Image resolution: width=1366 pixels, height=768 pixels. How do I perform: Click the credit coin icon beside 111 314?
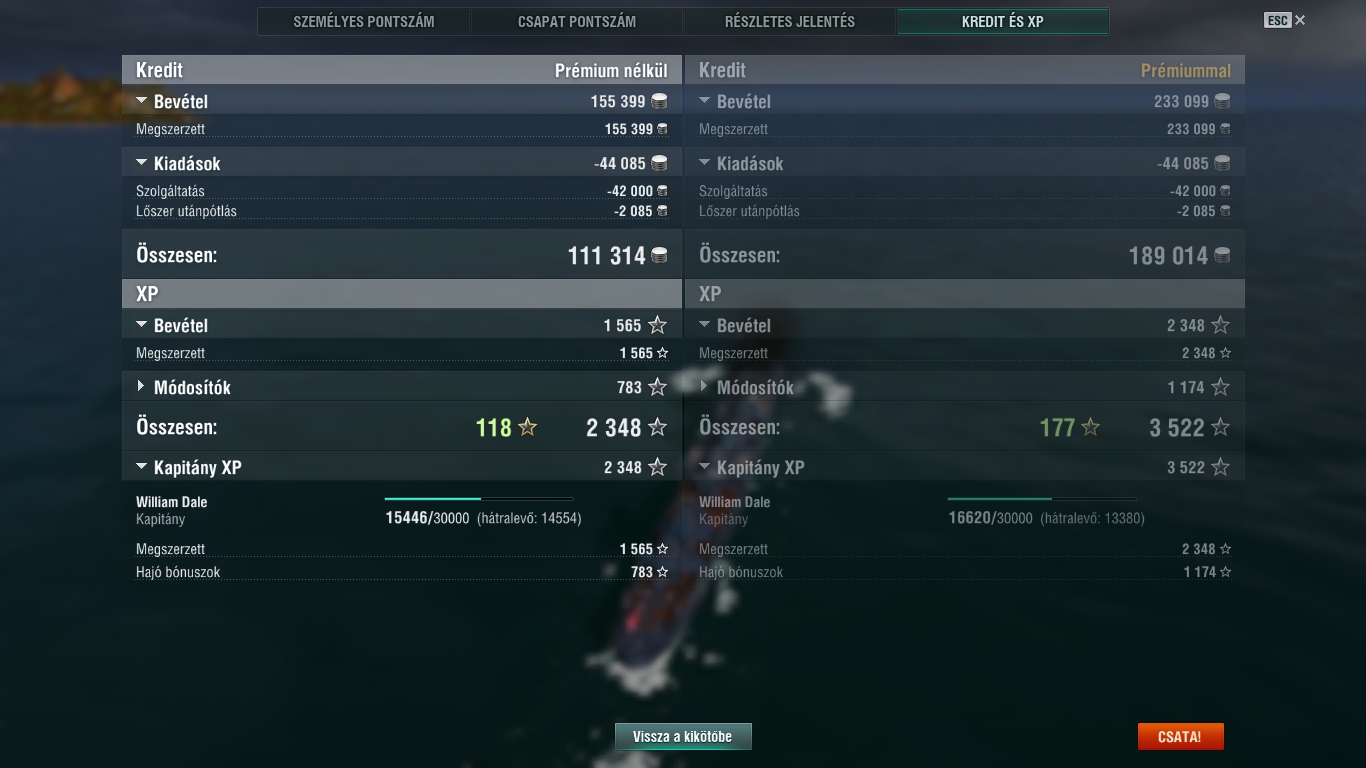pyautogui.click(x=660, y=256)
